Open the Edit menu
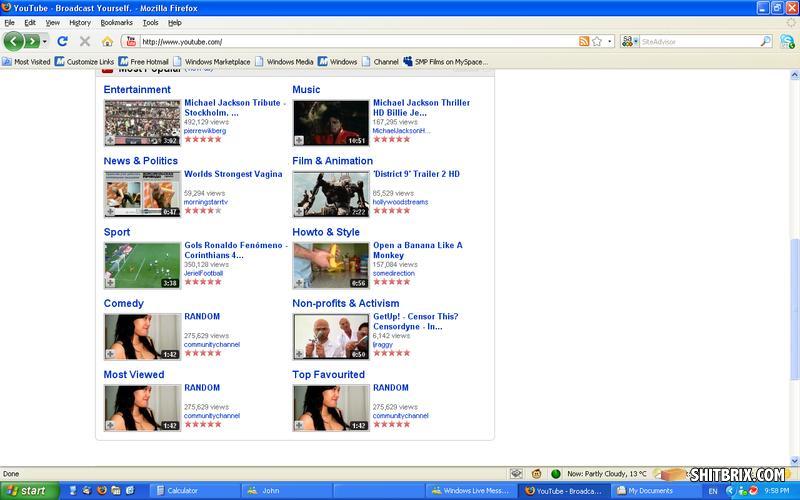This screenshot has height=500, width=800. click(x=30, y=22)
